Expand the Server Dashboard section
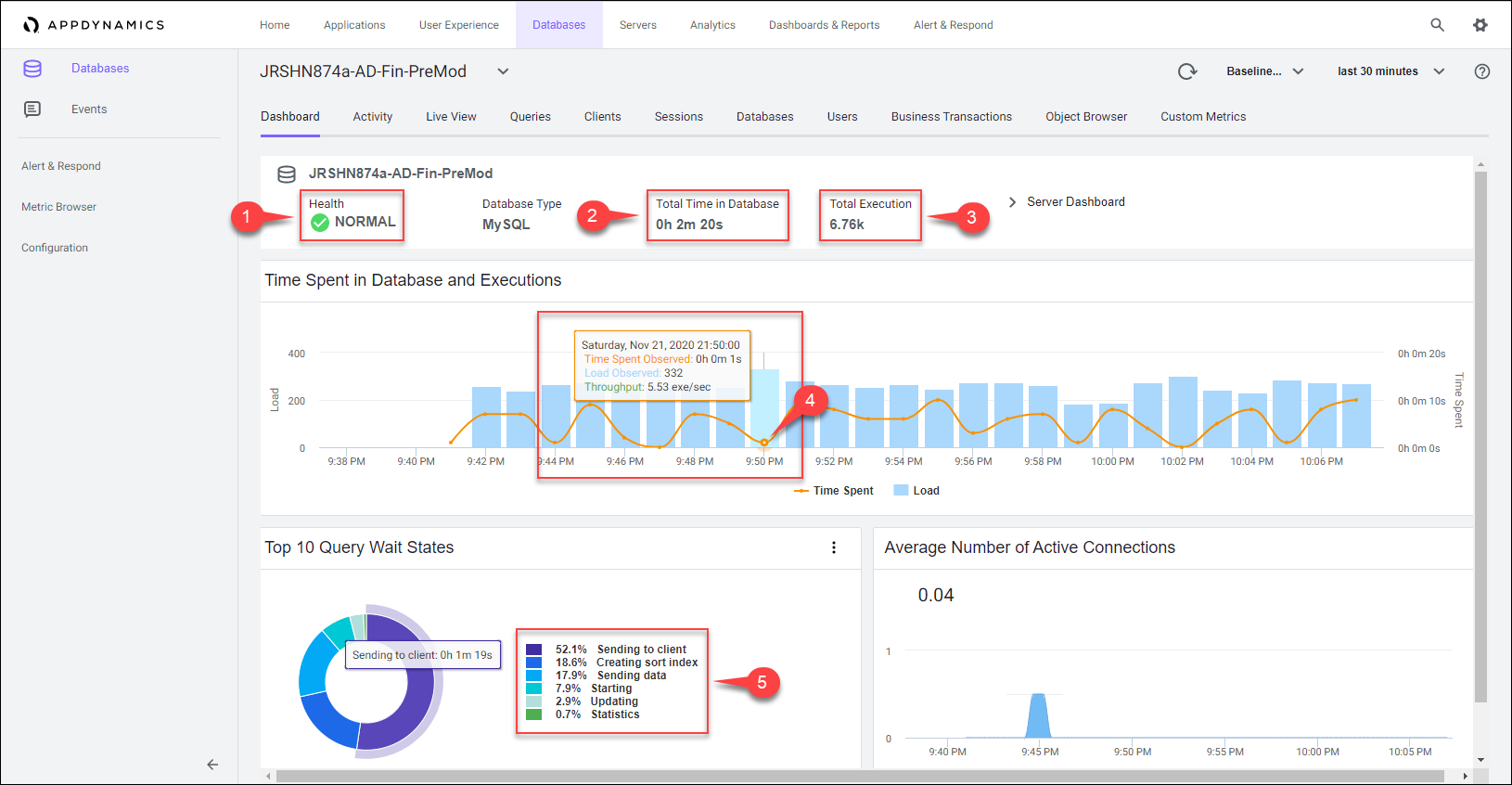The height and width of the screenshot is (785, 1512). (1013, 202)
